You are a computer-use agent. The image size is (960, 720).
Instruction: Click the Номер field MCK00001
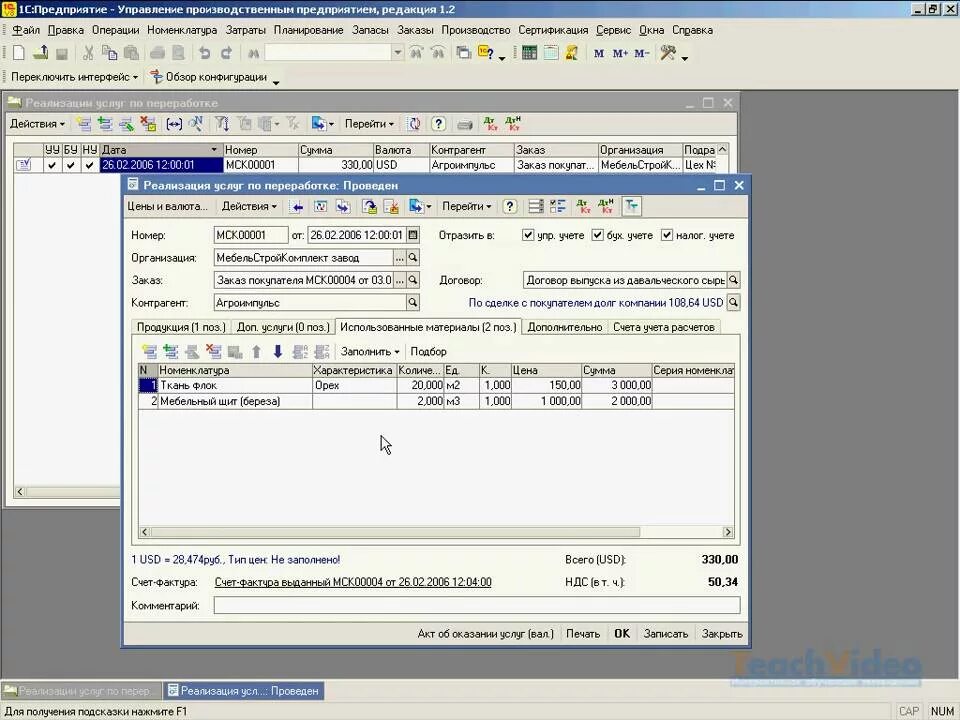(251, 235)
